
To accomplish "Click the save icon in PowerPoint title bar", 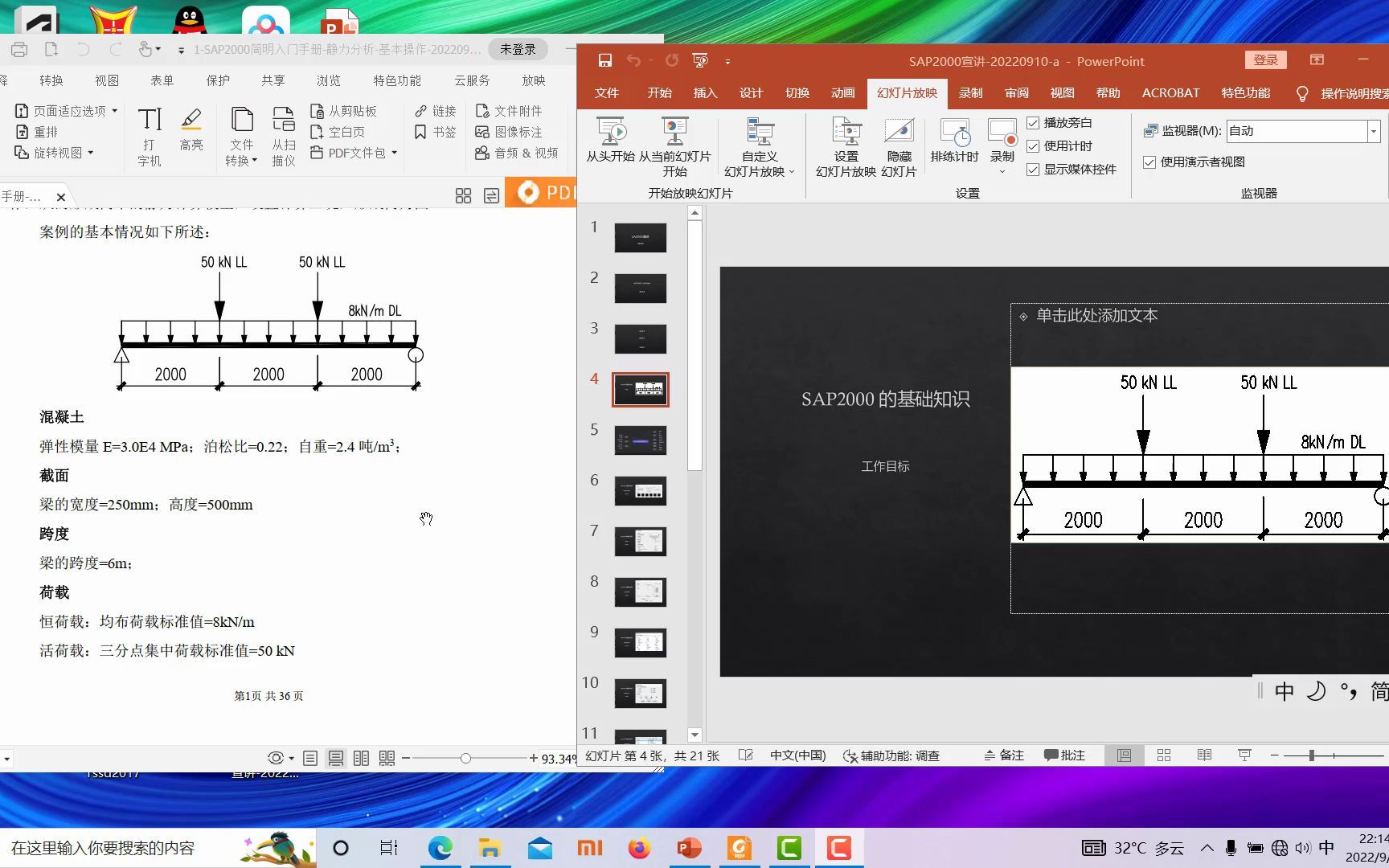I will click(x=605, y=60).
